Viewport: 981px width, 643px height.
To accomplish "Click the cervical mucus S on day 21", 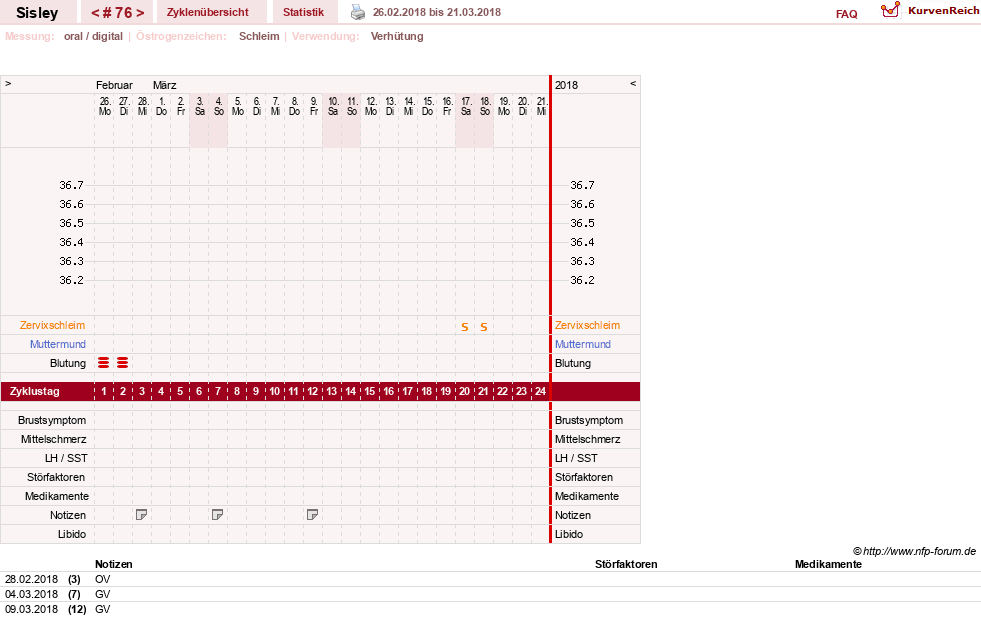I will 484,327.
